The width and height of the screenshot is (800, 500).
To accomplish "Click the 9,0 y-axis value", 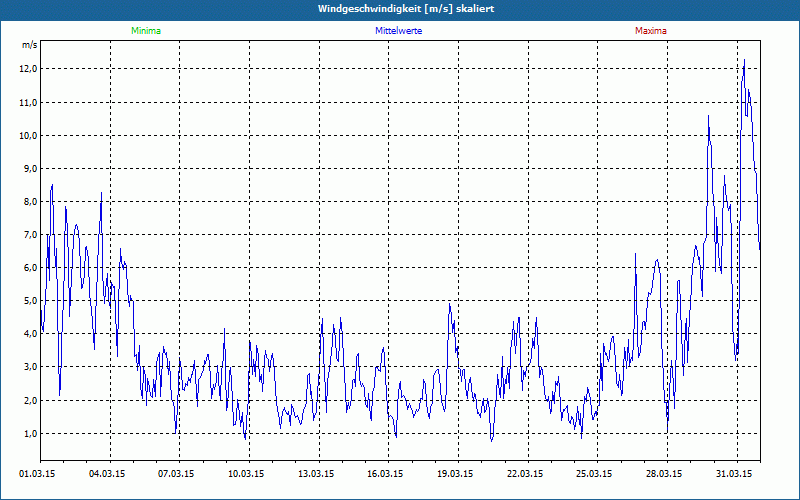I will pos(31,168).
